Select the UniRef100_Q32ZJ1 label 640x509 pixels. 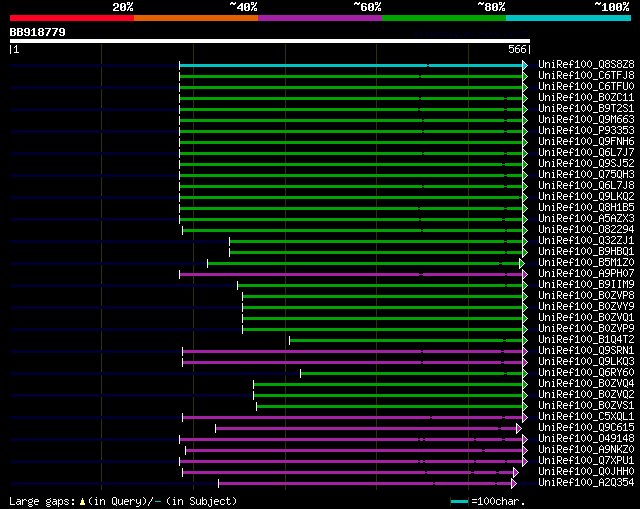click(x=586, y=241)
